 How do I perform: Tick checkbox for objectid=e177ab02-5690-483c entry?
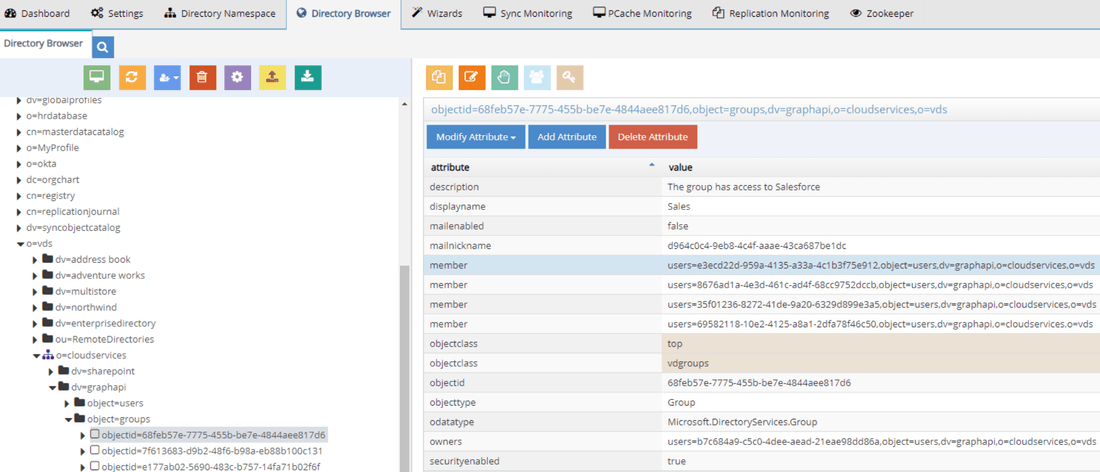point(95,466)
